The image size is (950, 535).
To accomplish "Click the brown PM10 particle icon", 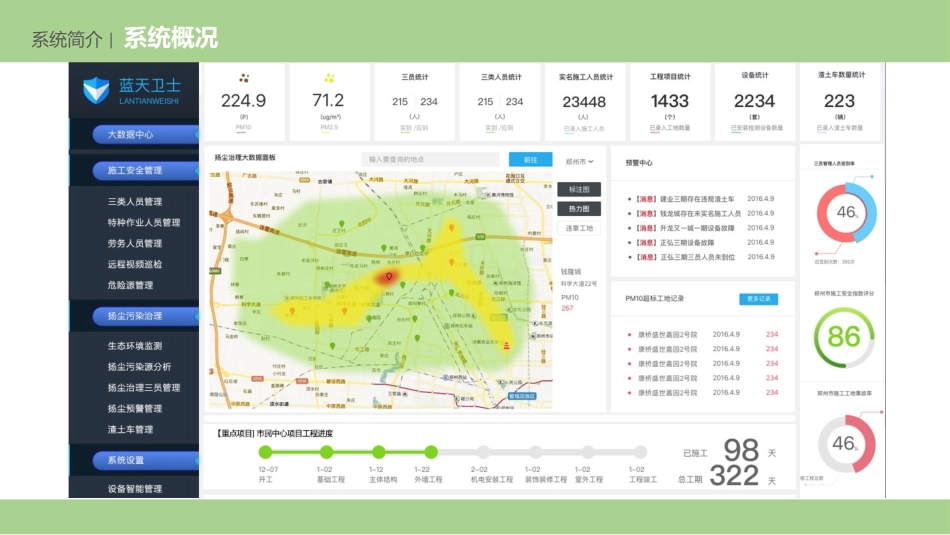I will pyautogui.click(x=244, y=78).
